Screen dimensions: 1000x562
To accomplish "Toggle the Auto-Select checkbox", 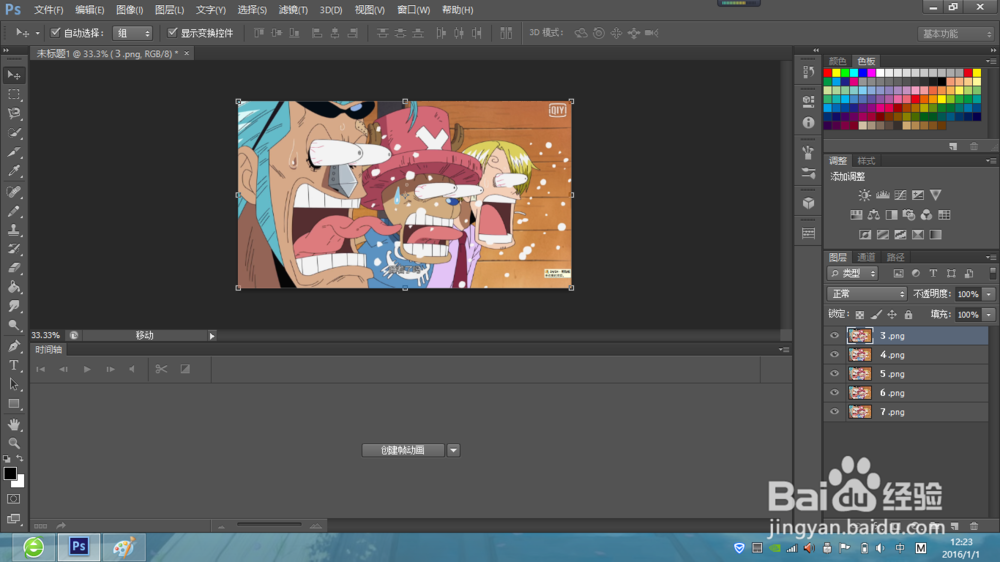I will [x=55, y=33].
